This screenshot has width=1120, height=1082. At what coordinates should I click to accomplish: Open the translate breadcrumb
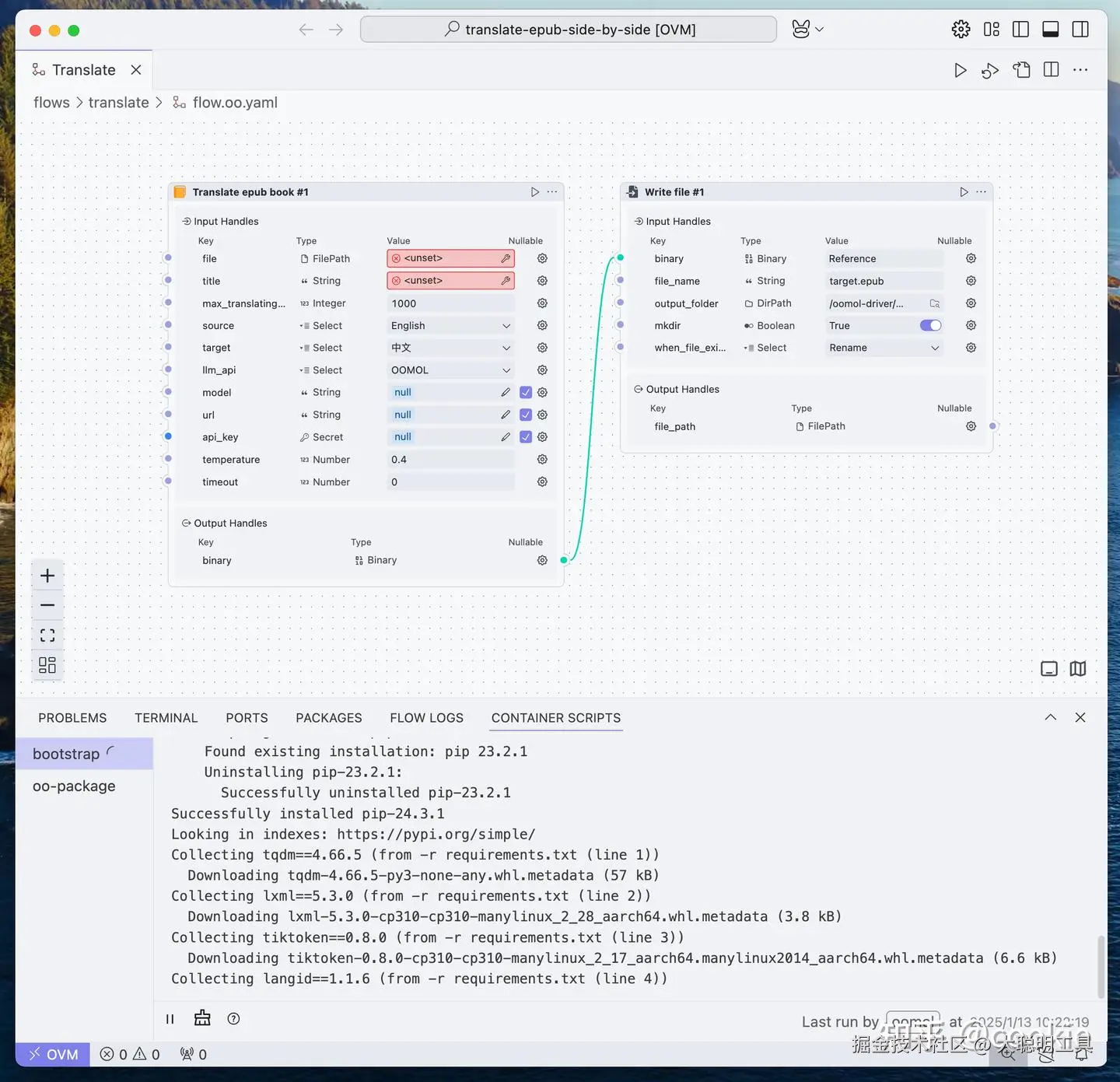tap(118, 103)
